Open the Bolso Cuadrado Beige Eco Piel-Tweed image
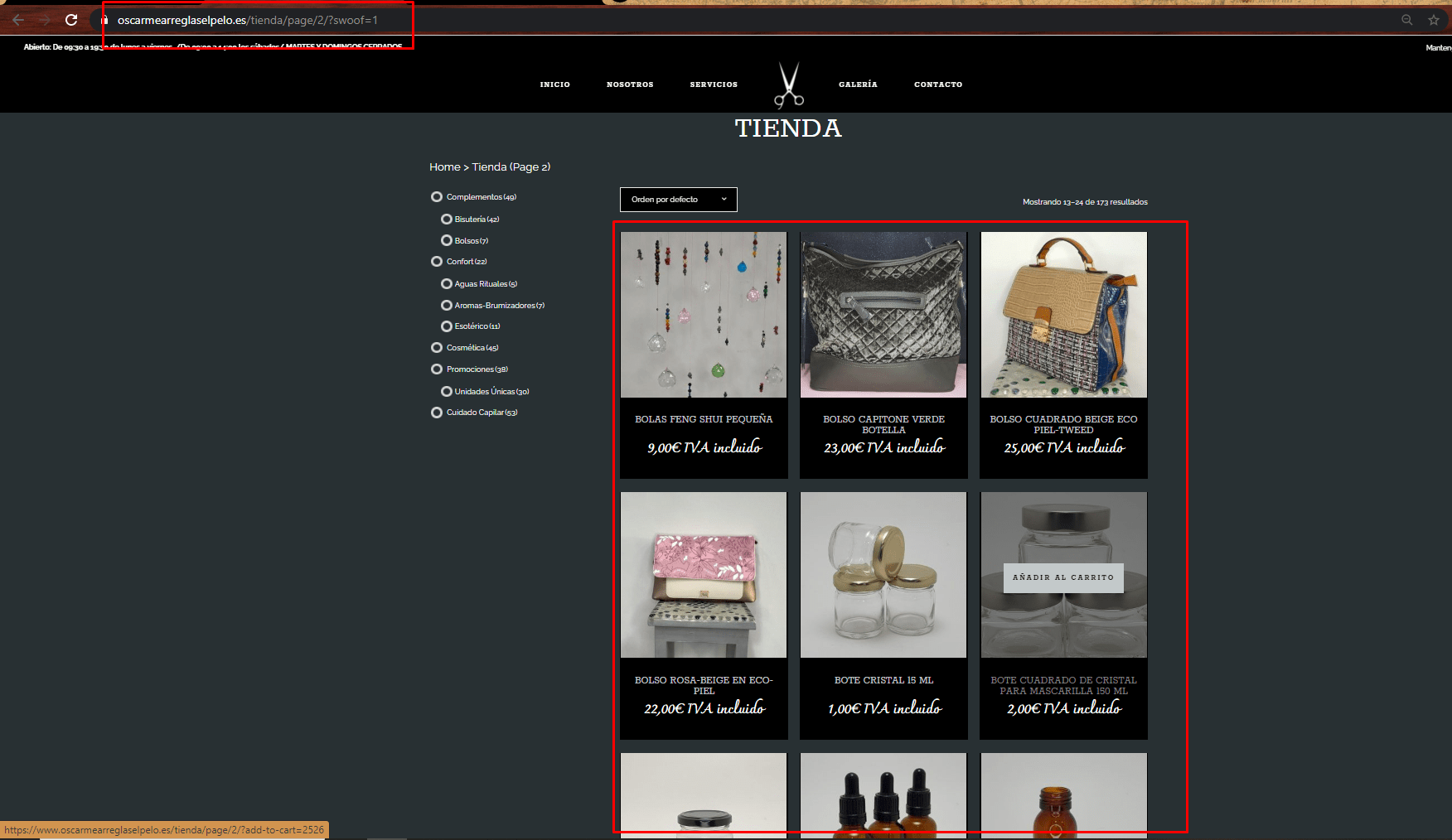This screenshot has height=840, width=1452. [1064, 315]
